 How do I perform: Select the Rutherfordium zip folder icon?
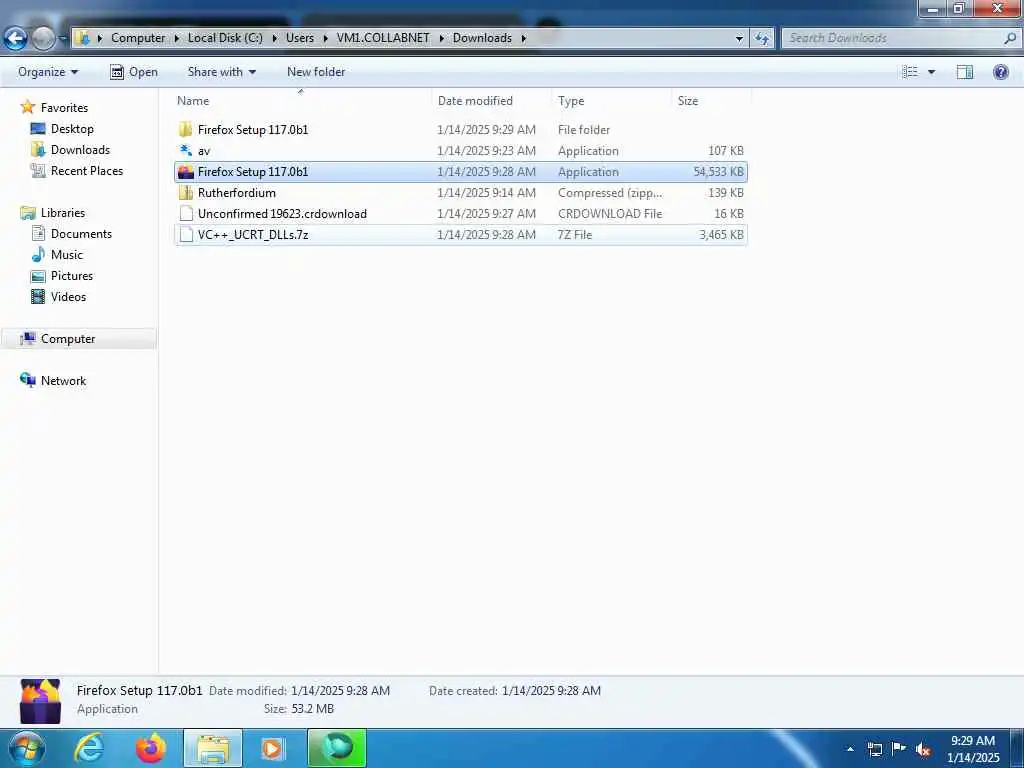(x=185, y=193)
